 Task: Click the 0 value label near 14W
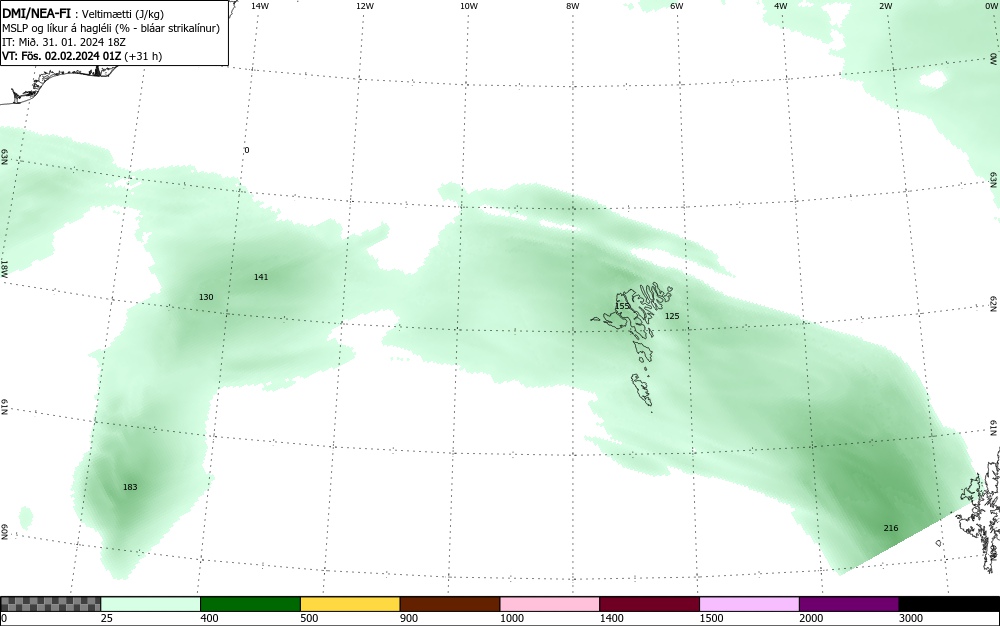(x=247, y=150)
